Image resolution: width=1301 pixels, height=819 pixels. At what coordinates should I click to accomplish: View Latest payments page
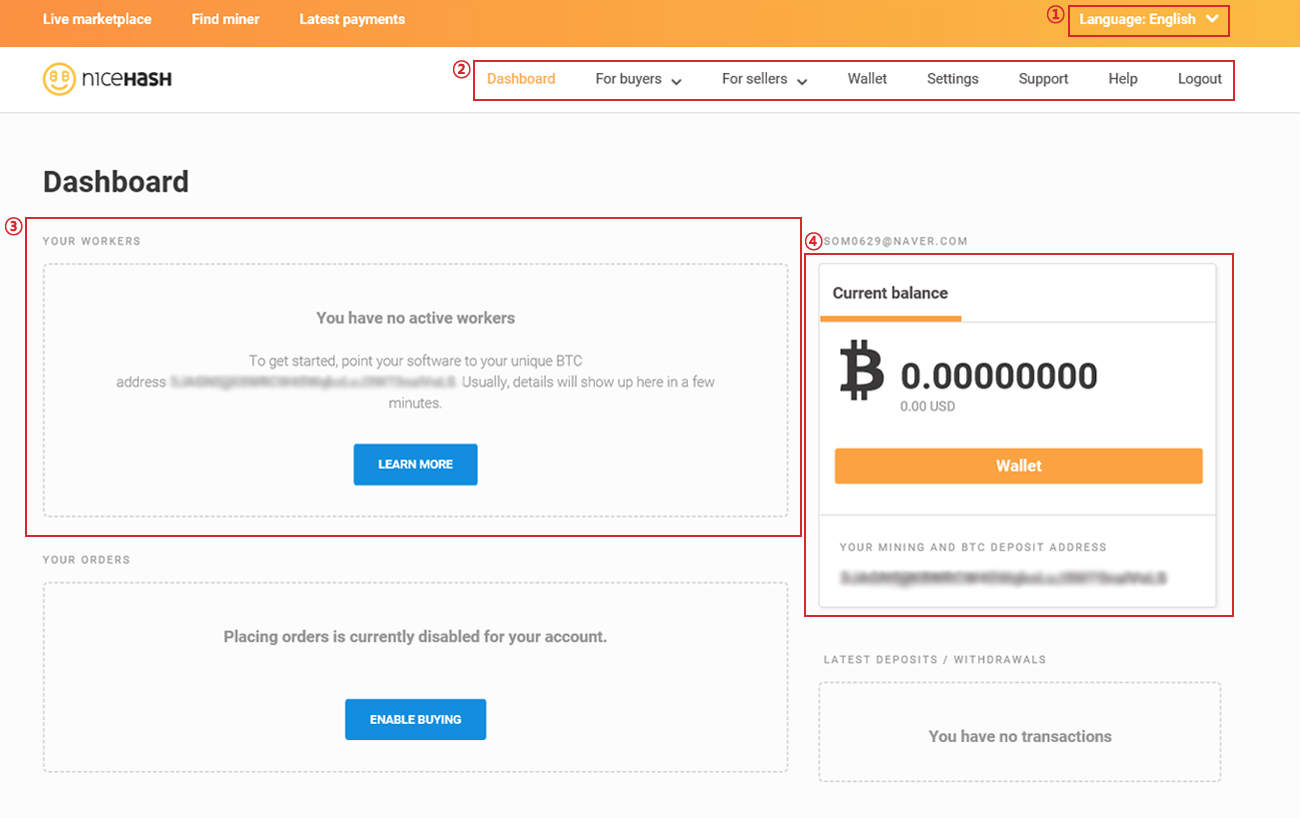point(352,19)
